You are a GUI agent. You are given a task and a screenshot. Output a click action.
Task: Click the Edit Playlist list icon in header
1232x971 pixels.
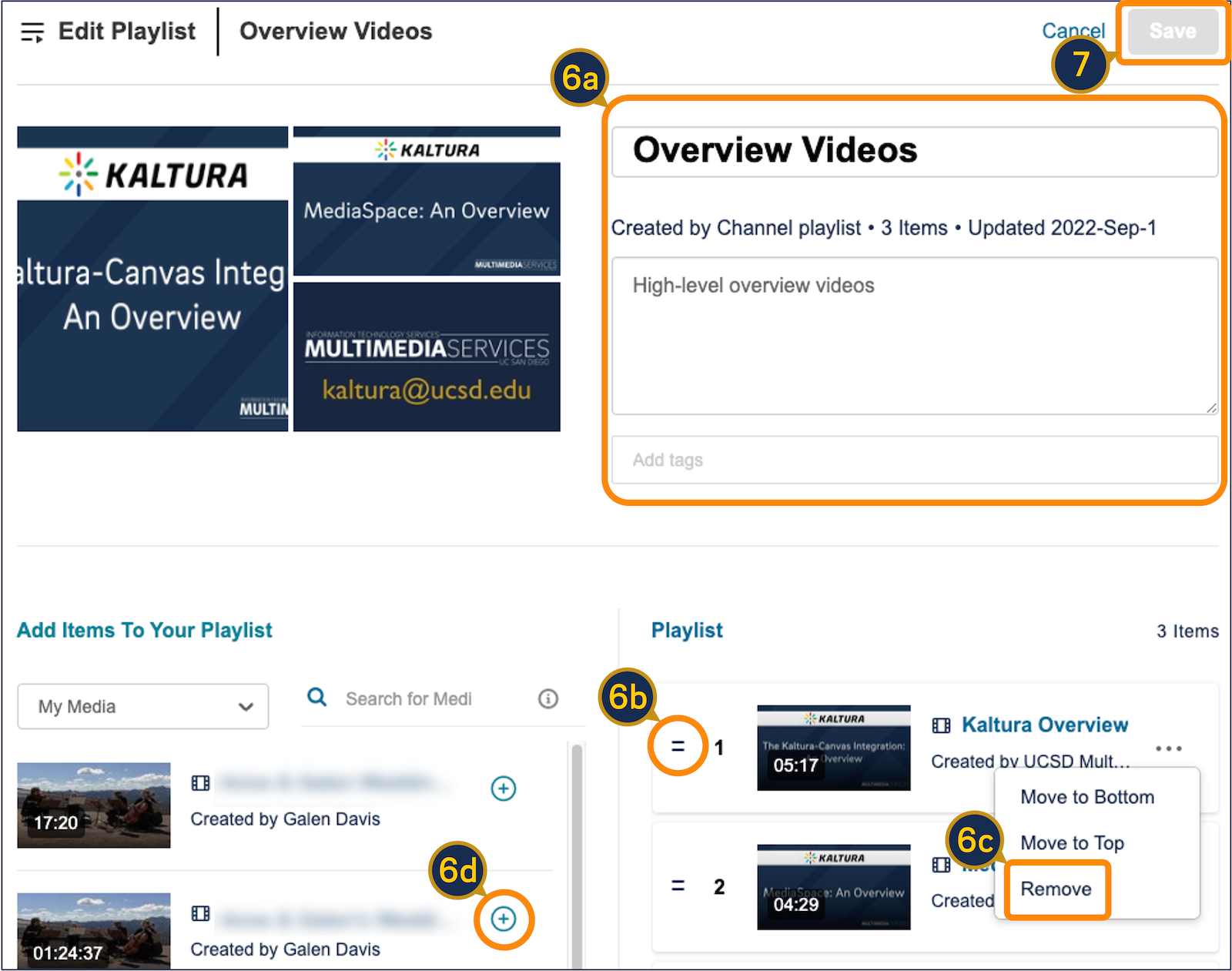(32, 32)
